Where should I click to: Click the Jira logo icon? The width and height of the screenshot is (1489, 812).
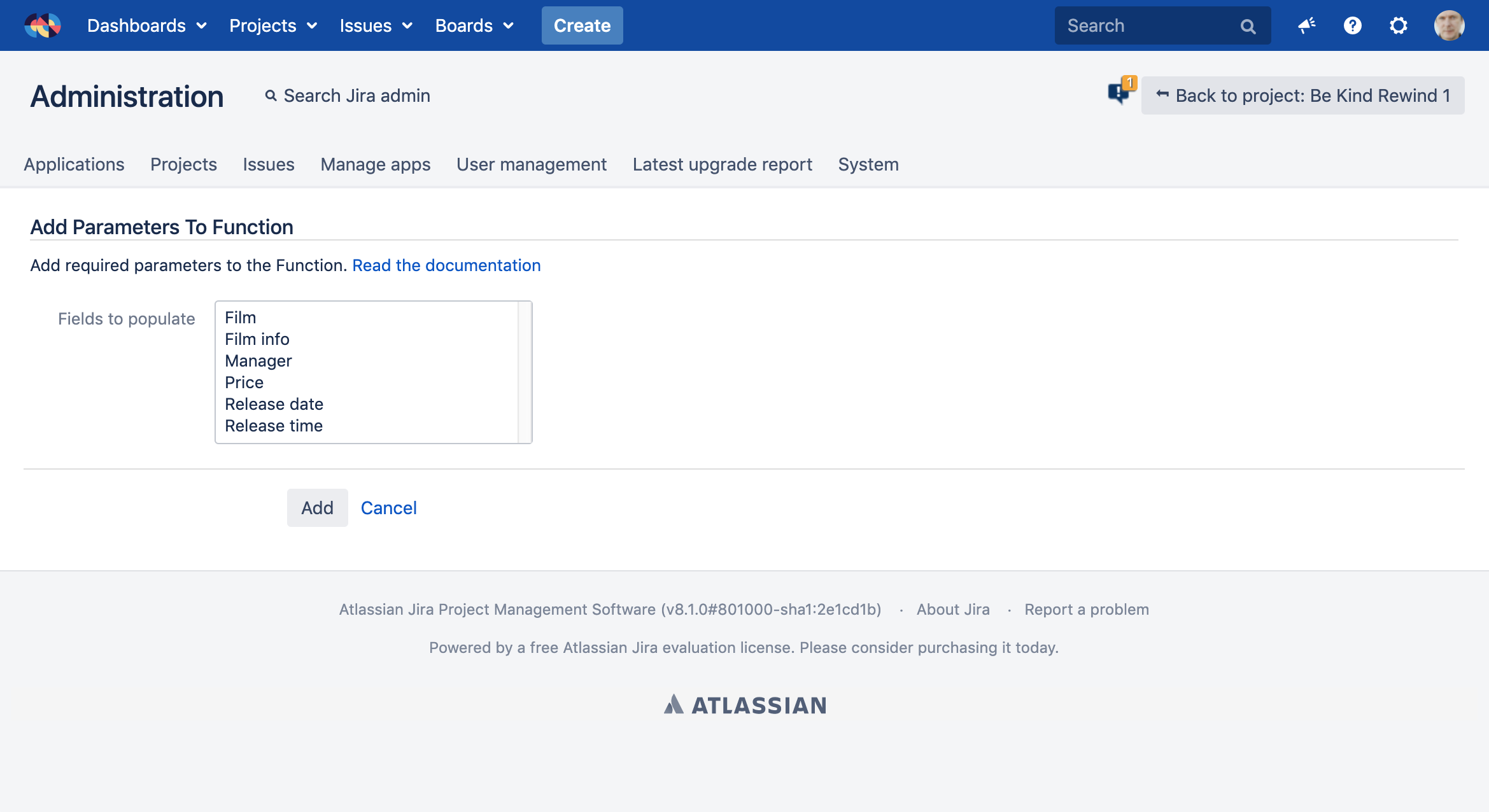coord(43,25)
